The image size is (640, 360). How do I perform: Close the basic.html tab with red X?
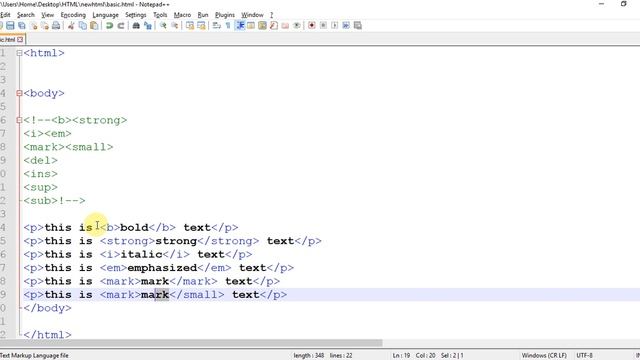point(20,40)
